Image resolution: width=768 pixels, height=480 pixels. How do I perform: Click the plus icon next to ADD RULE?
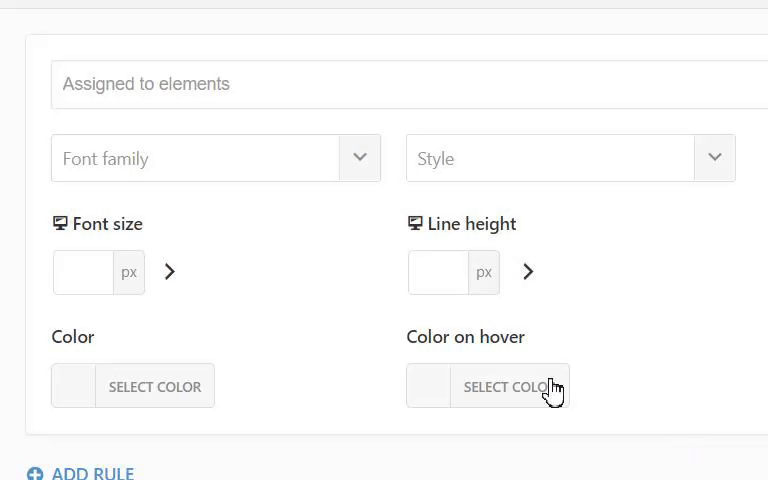(x=35, y=473)
